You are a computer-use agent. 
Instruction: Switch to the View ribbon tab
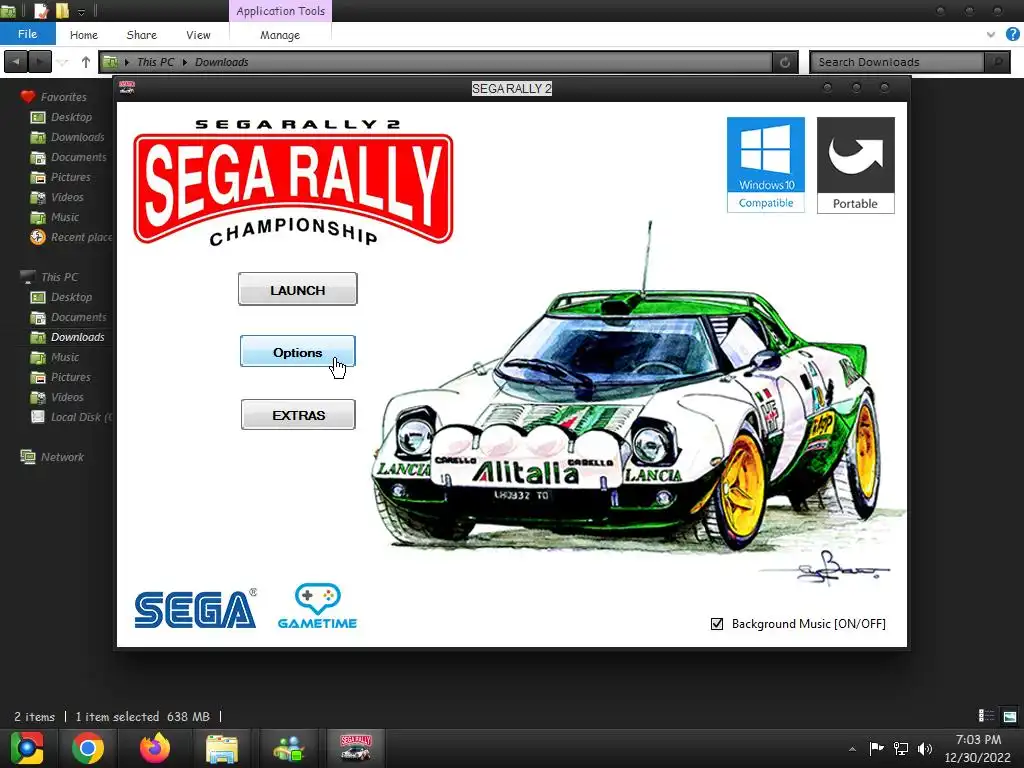[x=198, y=35]
